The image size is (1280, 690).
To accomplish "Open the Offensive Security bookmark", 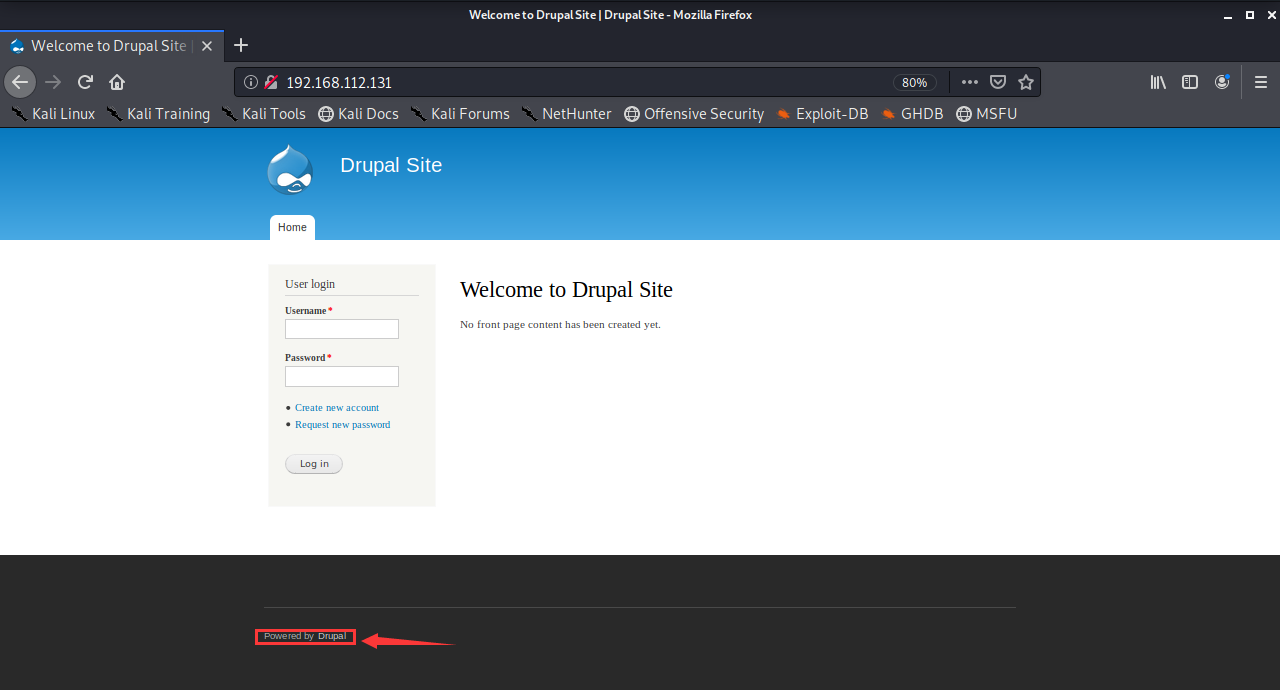I will (693, 114).
